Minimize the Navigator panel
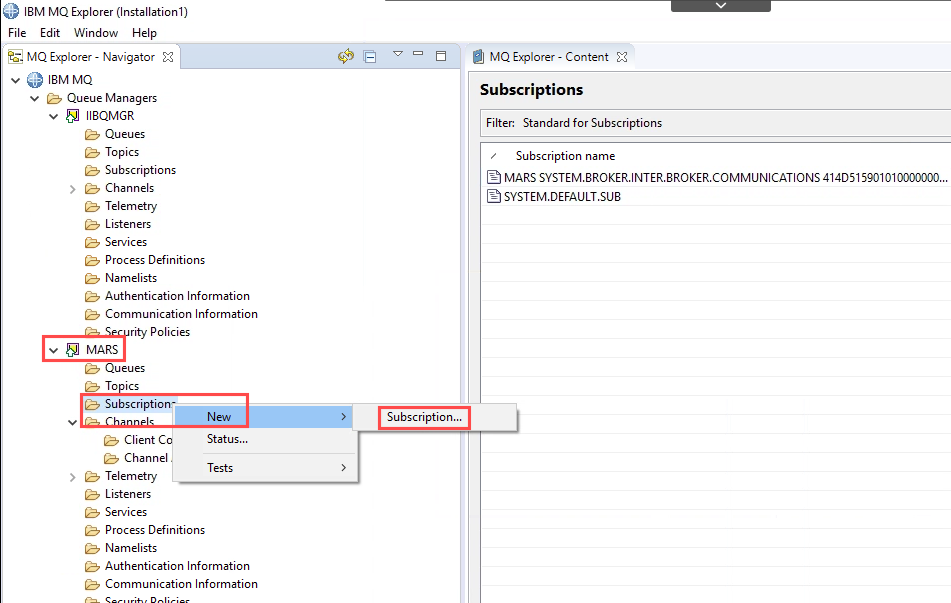 click(418, 53)
